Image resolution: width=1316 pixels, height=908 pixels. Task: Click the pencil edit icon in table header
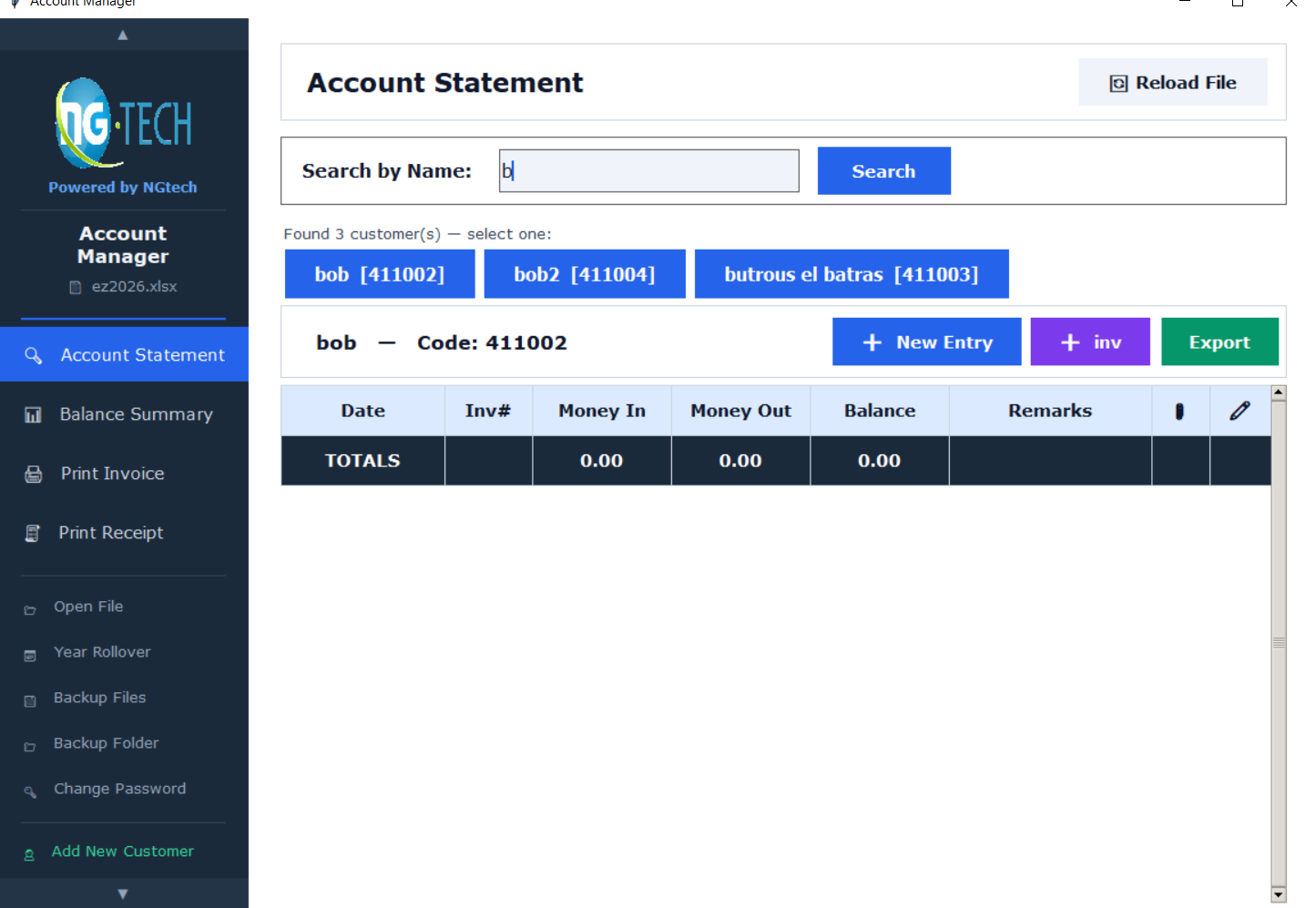pos(1239,411)
